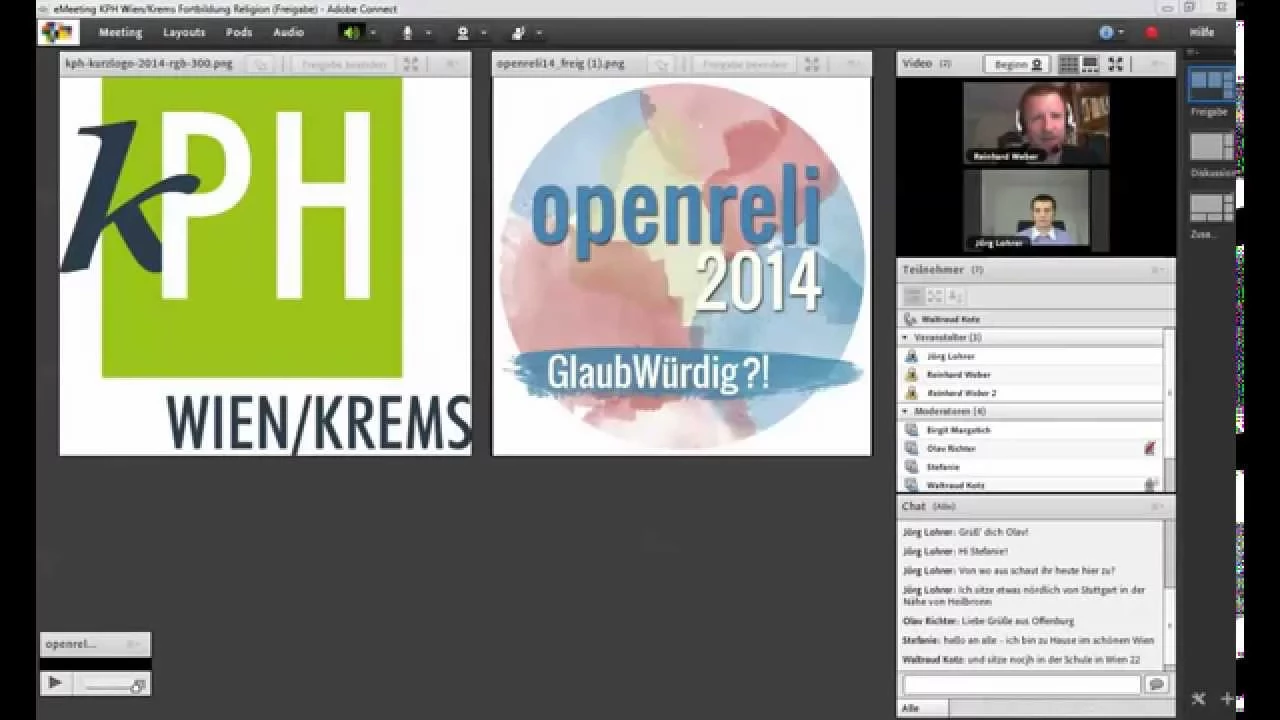The height and width of the screenshot is (720, 1280).
Task: Click the Beginn webcam button in the Video pod
Action: point(1018,64)
